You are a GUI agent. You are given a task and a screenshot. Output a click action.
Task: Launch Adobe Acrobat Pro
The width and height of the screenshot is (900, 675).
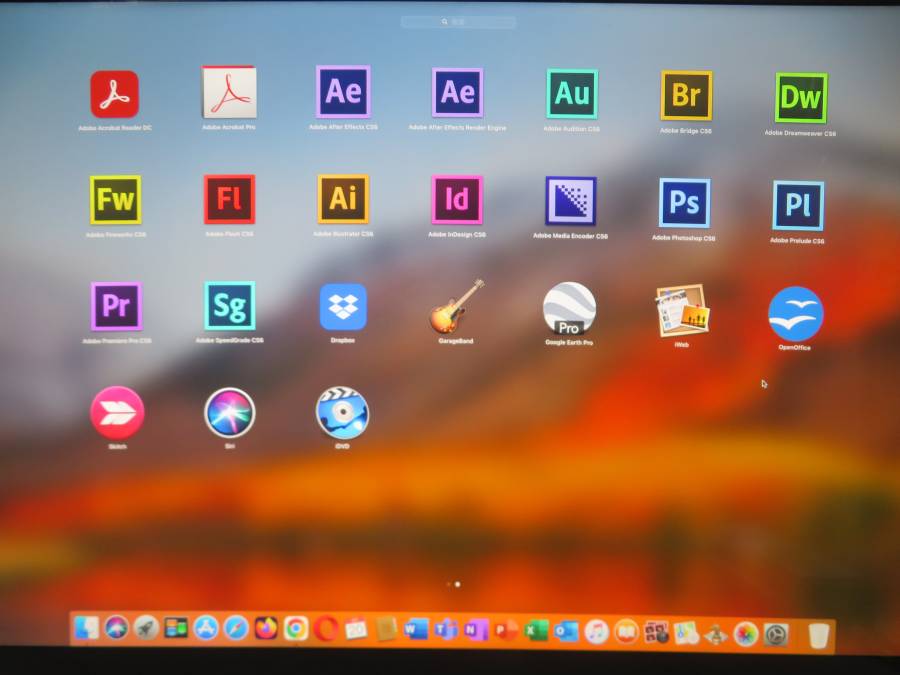tap(229, 92)
